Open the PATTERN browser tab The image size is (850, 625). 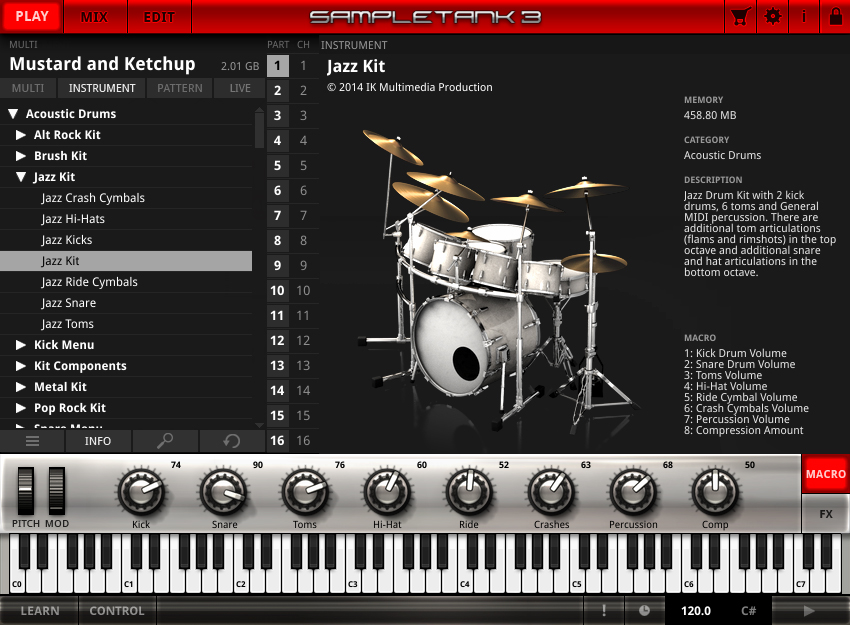179,88
